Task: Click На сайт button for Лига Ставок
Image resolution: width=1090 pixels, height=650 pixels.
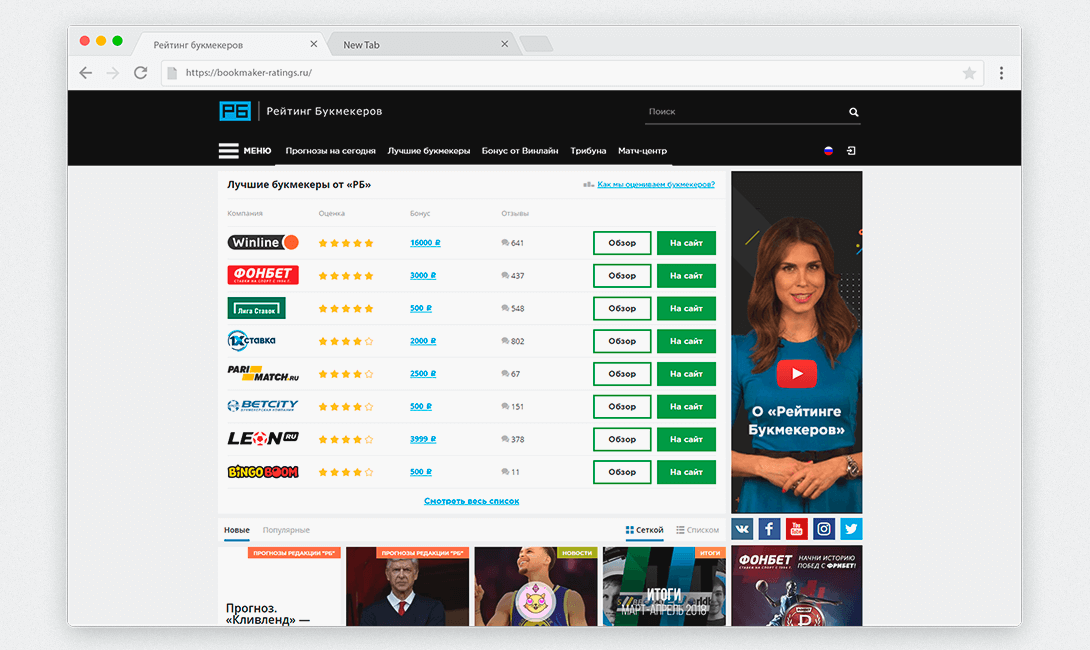Action: pyautogui.click(x=686, y=308)
